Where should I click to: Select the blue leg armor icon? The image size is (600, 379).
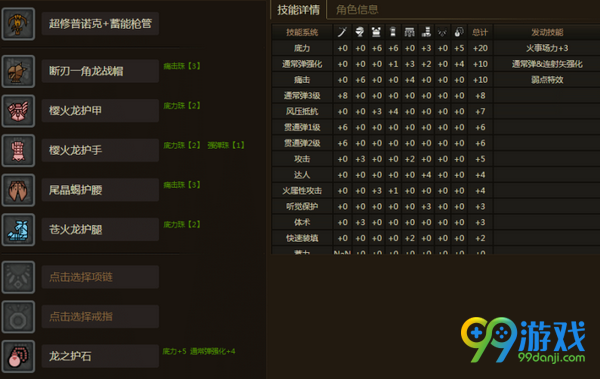pyautogui.click(x=18, y=230)
